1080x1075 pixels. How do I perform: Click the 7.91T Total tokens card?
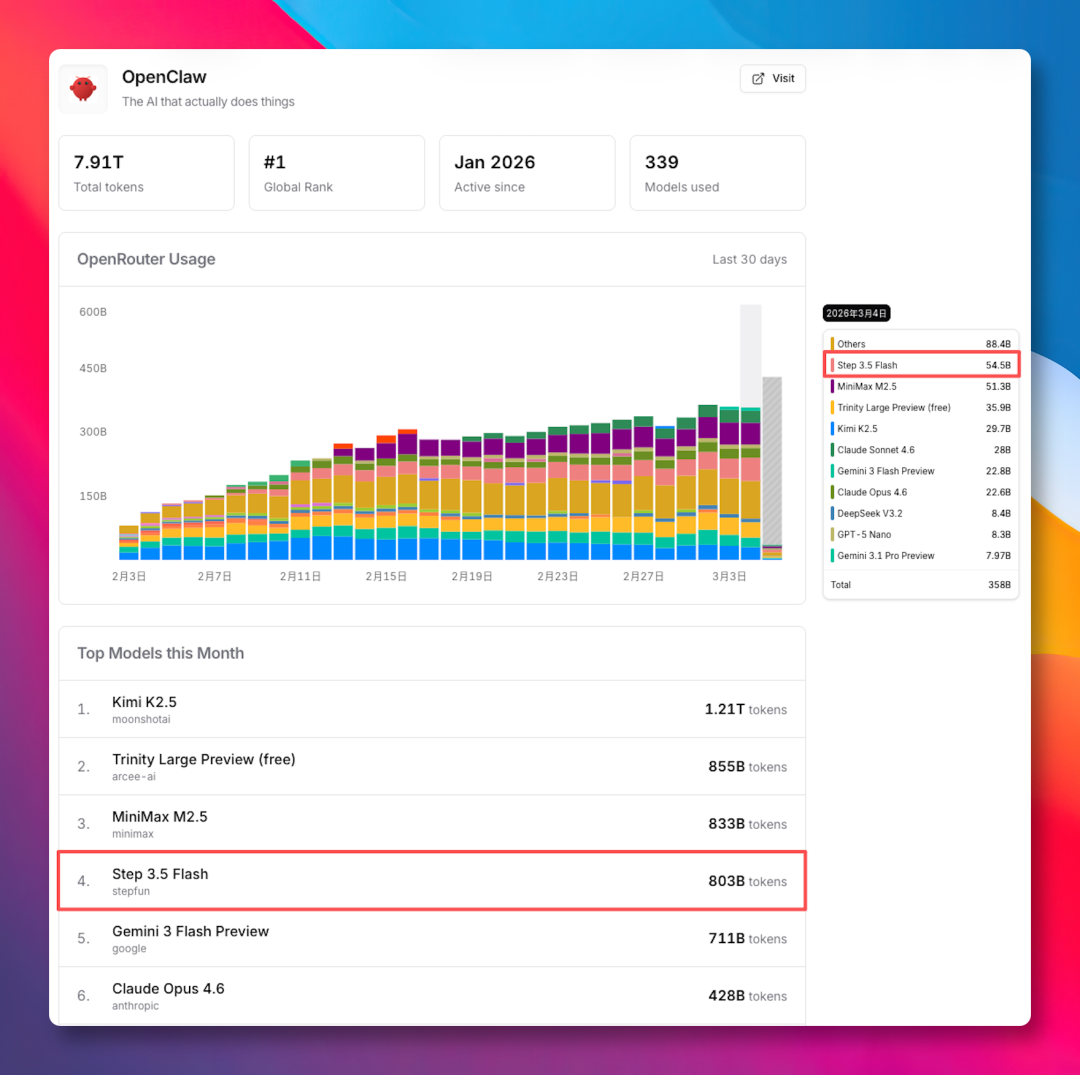pyautogui.click(x=147, y=173)
